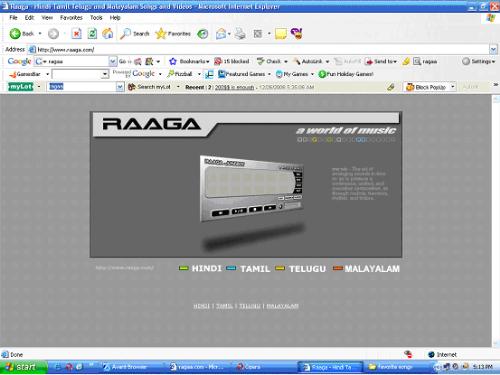The image size is (500, 375).
Task: Open My Games in GamesBar
Action: coord(292,74)
